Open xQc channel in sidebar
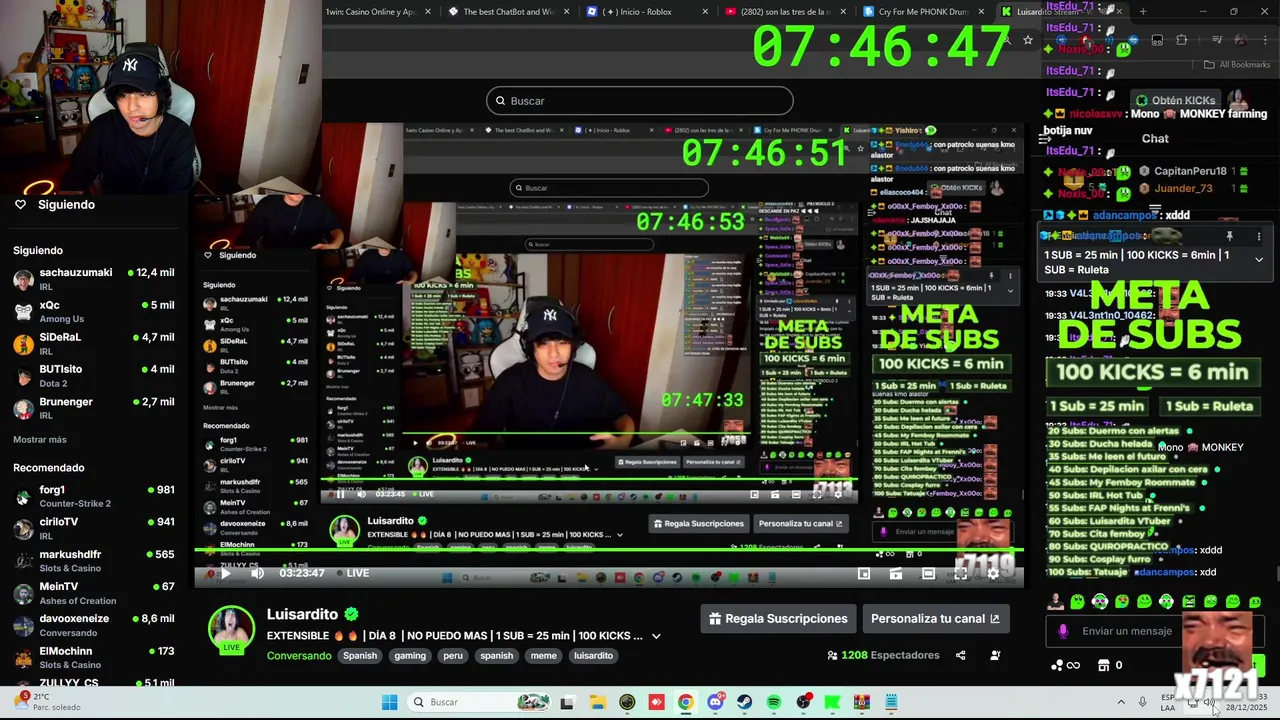 [x=95, y=311]
